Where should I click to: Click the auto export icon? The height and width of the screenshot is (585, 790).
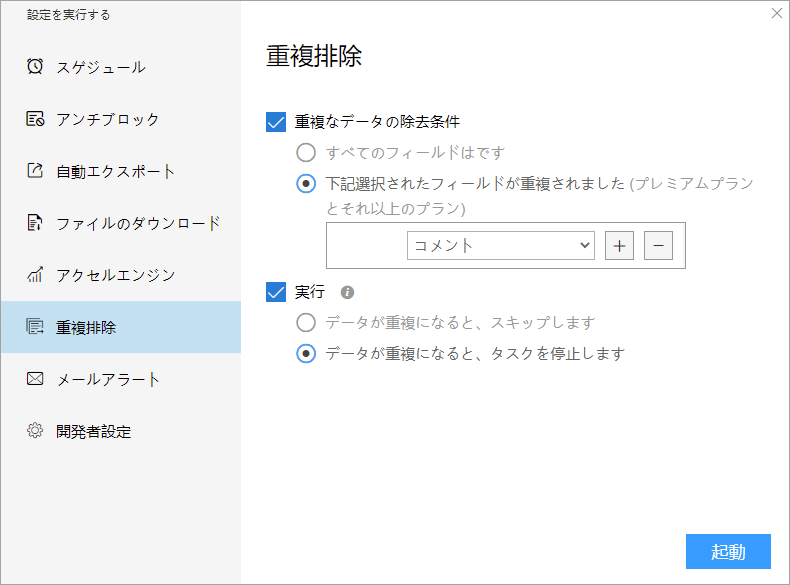pyautogui.click(x=35, y=171)
